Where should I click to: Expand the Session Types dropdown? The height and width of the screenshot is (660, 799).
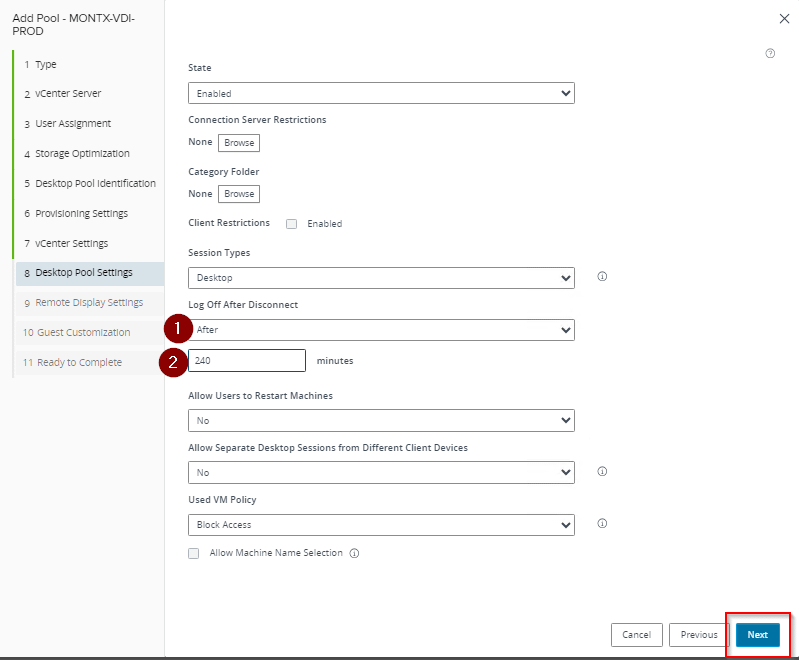[x=381, y=277]
